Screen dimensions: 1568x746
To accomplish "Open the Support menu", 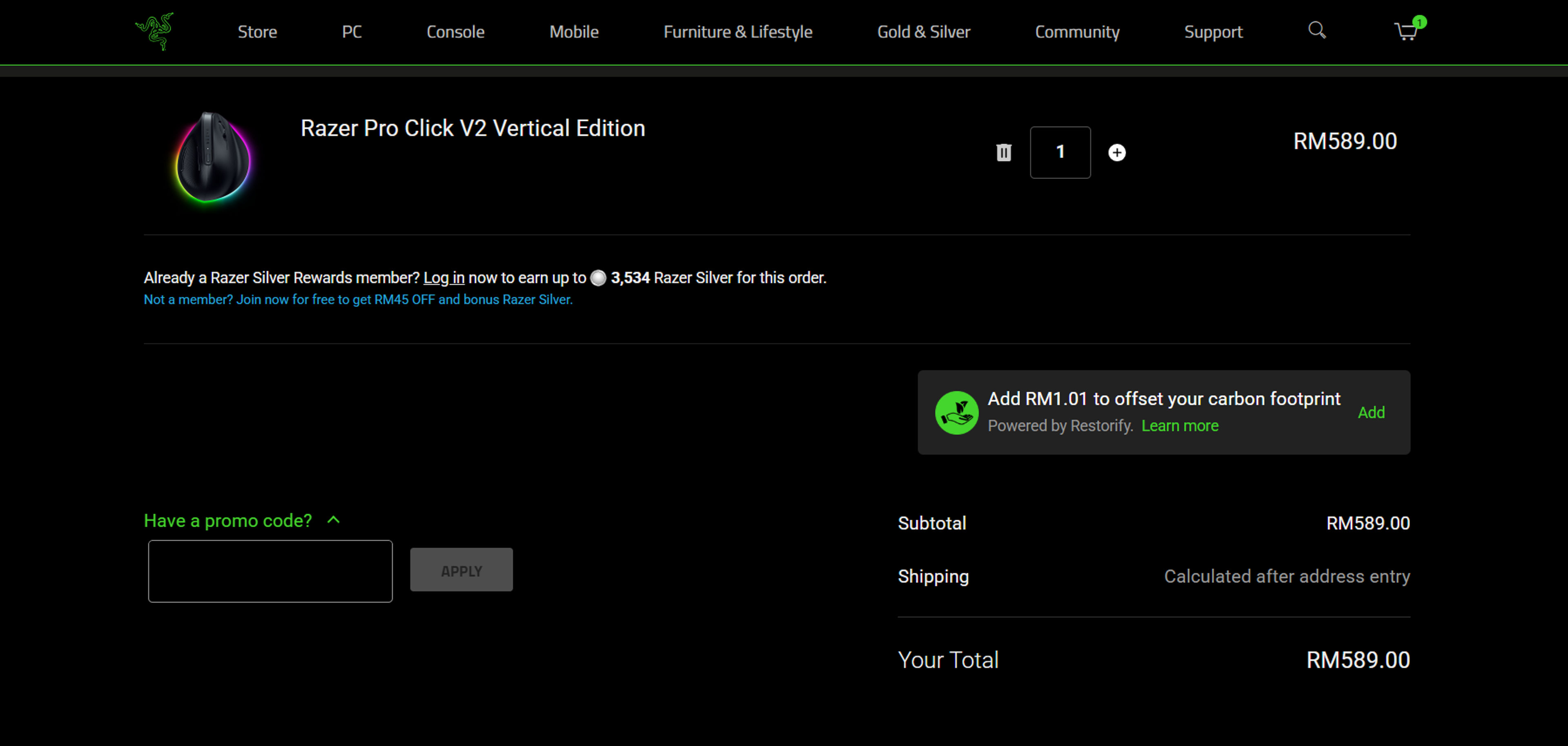I will coord(1213,31).
